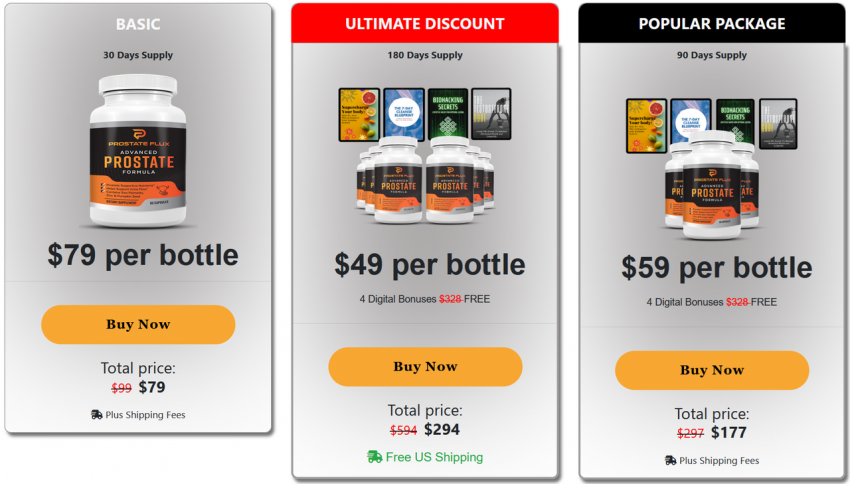Click the Testosterone Code ebook in Ultimate Discount

(x=491, y=112)
